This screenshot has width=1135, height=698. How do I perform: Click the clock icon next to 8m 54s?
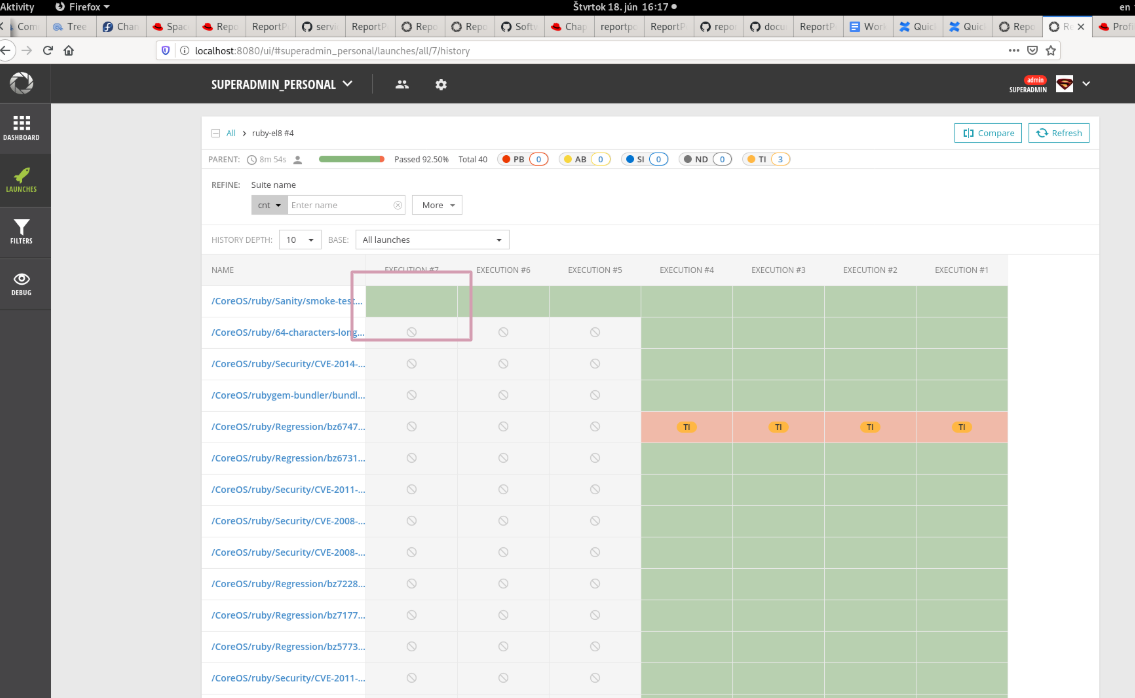click(252, 158)
